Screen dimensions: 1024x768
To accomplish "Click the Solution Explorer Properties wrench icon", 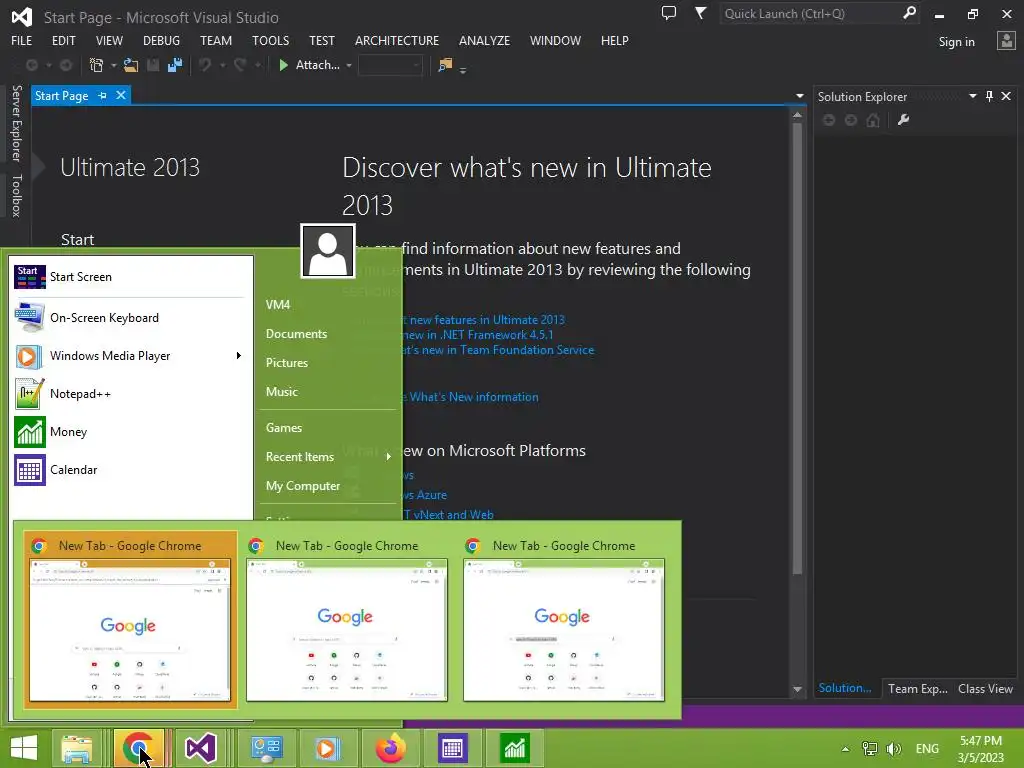I will click(x=904, y=120).
